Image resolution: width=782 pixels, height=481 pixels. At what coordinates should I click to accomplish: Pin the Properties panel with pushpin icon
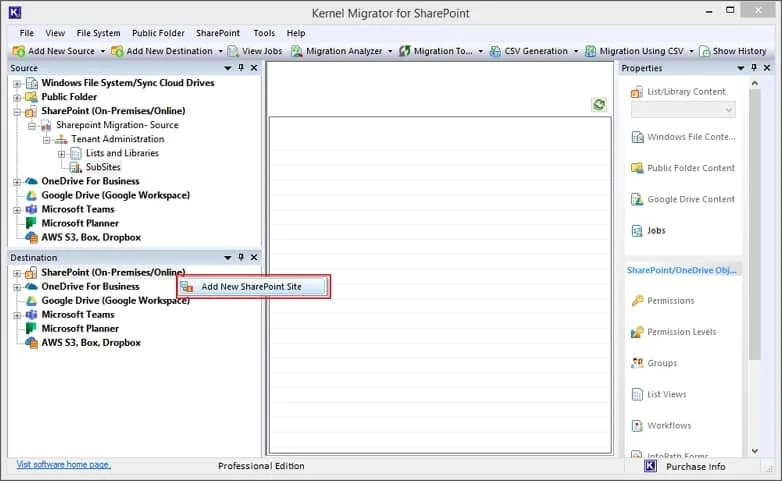pyautogui.click(x=754, y=67)
